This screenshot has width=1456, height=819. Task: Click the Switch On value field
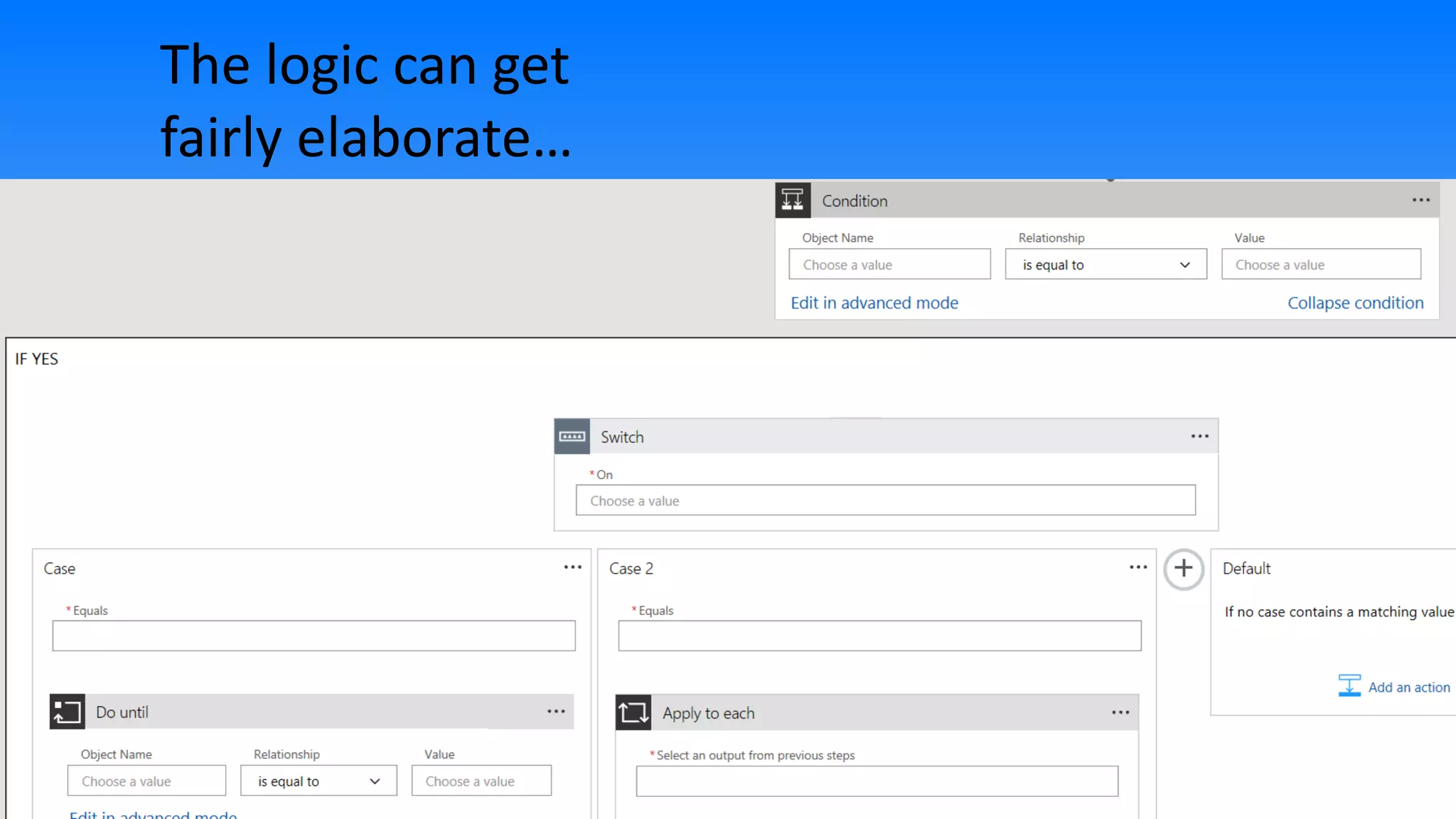pos(885,500)
